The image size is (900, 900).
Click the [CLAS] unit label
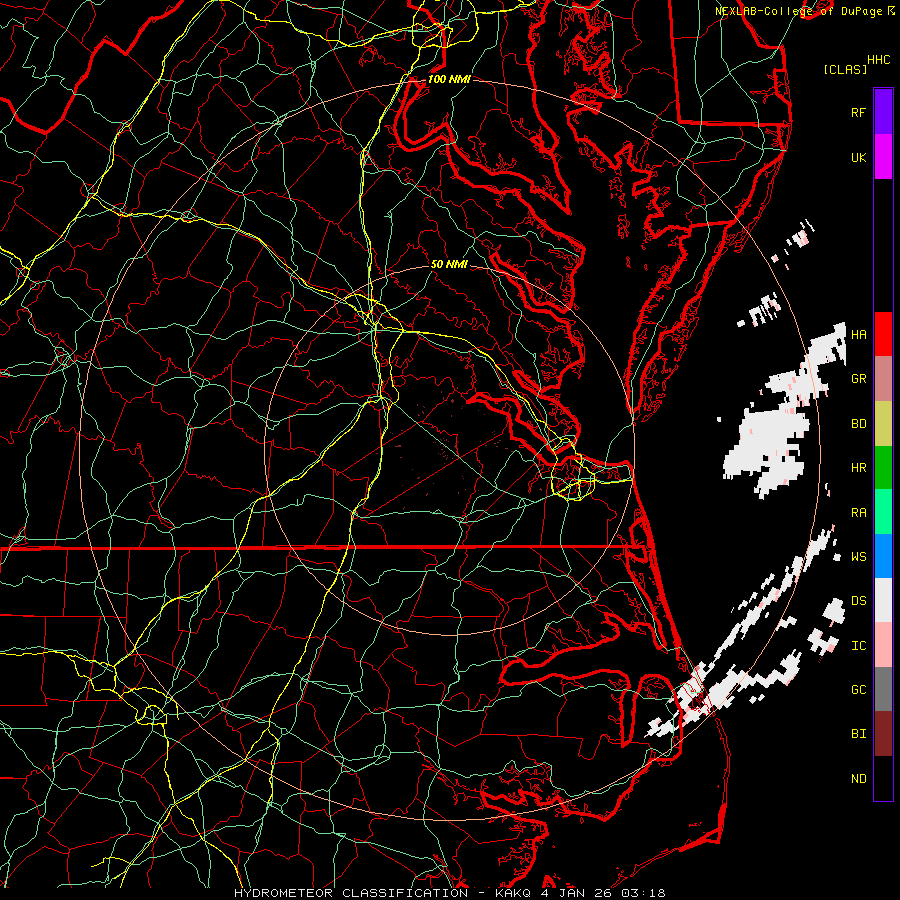point(845,69)
